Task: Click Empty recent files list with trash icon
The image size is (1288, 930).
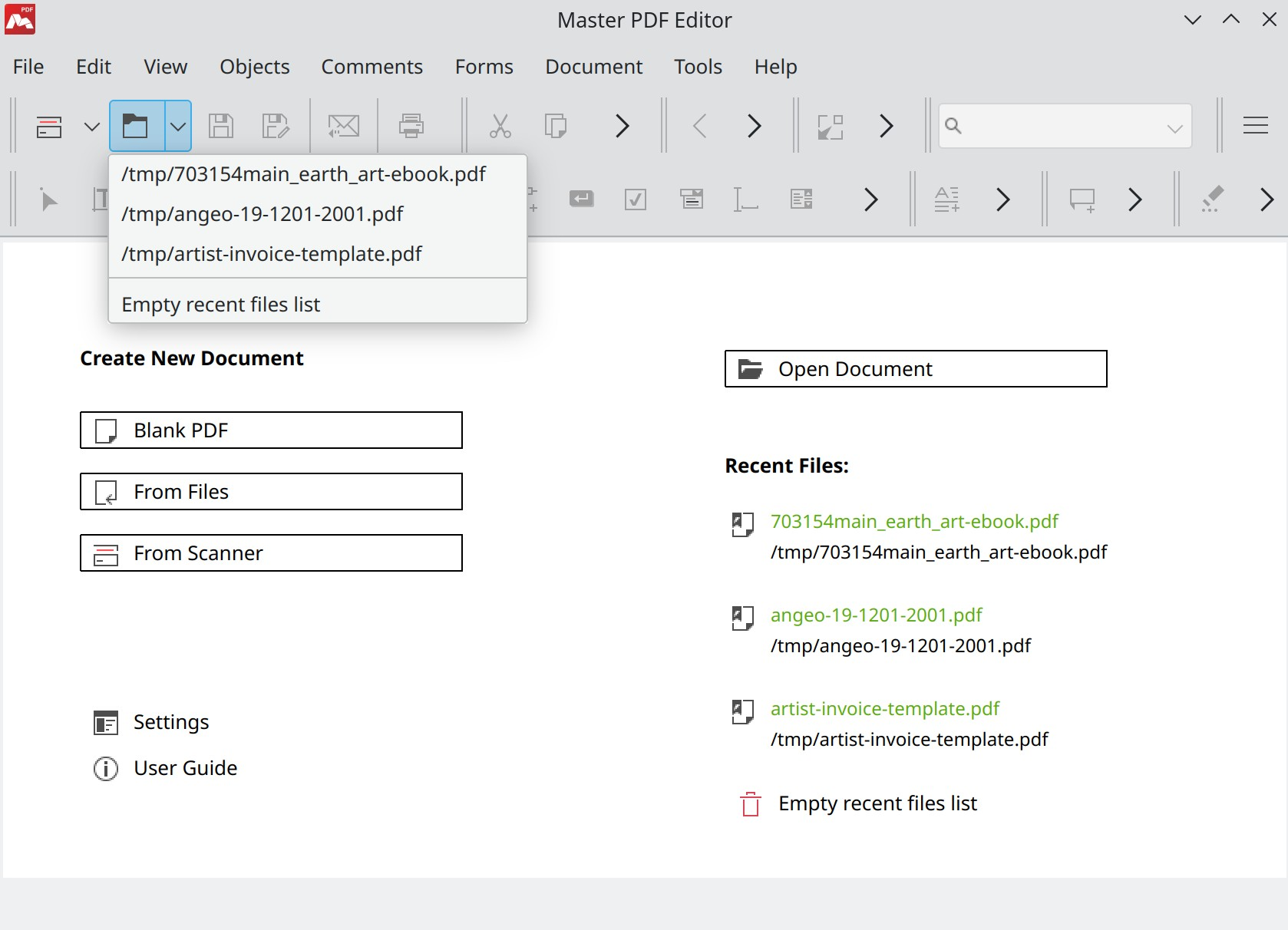Action: click(x=858, y=803)
